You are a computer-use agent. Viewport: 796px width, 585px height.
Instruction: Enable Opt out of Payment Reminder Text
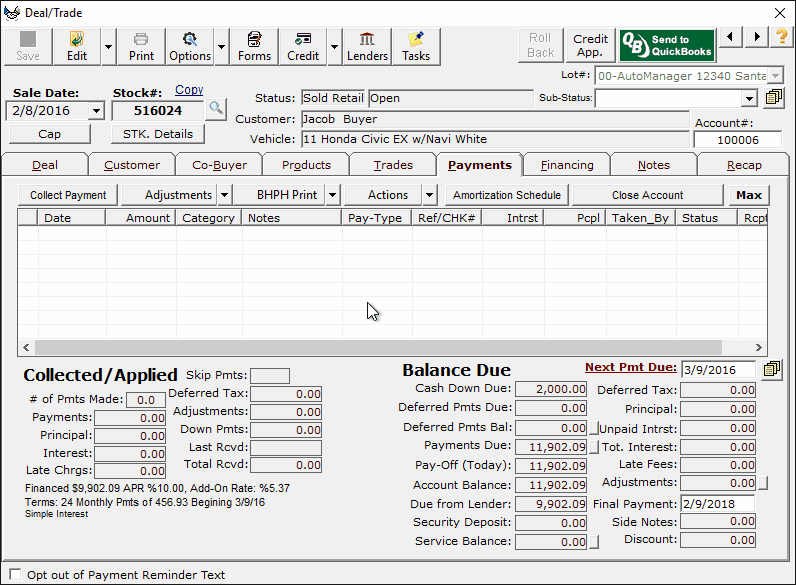tap(14, 575)
